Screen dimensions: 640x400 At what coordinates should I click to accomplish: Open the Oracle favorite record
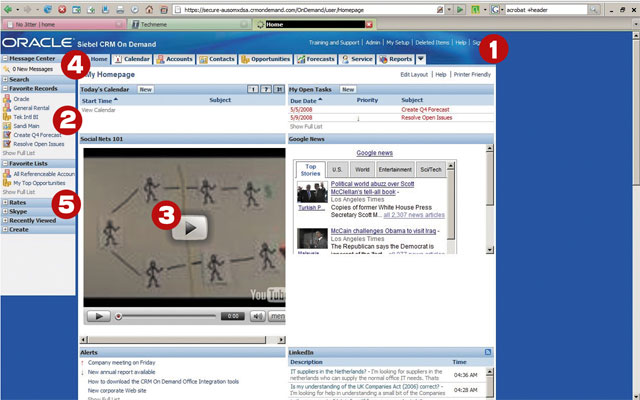coord(21,99)
